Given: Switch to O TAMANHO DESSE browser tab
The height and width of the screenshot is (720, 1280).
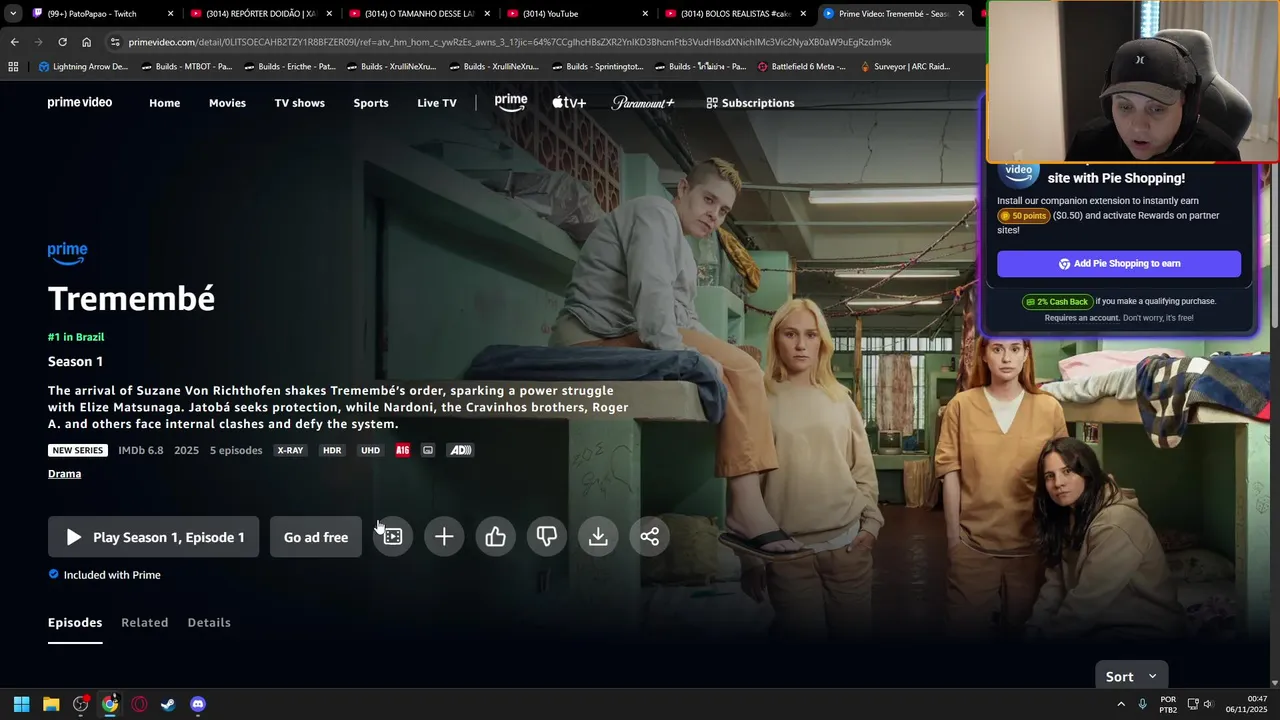Looking at the screenshot, I should pos(420,14).
